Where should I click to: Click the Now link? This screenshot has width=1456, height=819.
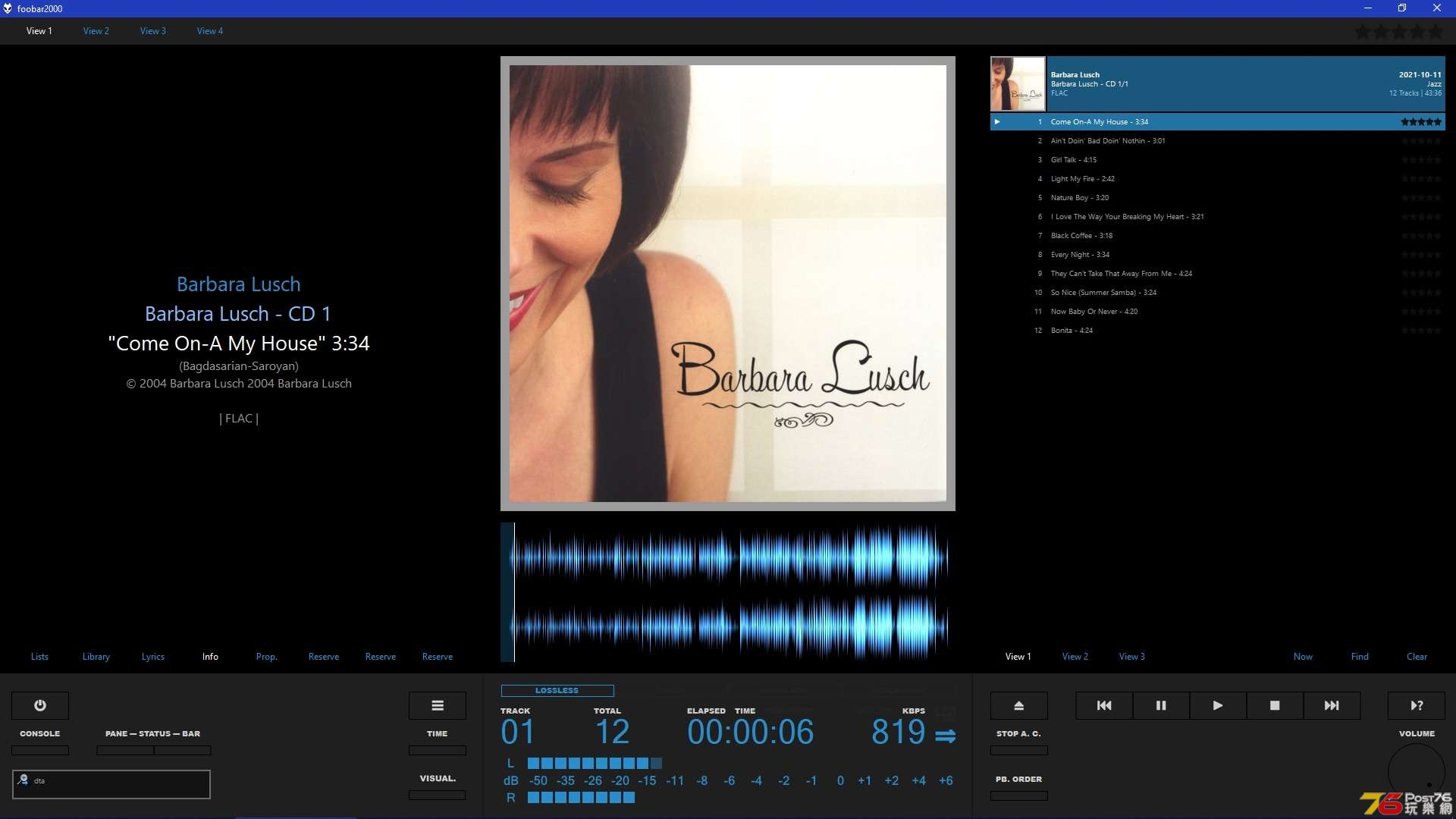(x=1303, y=657)
